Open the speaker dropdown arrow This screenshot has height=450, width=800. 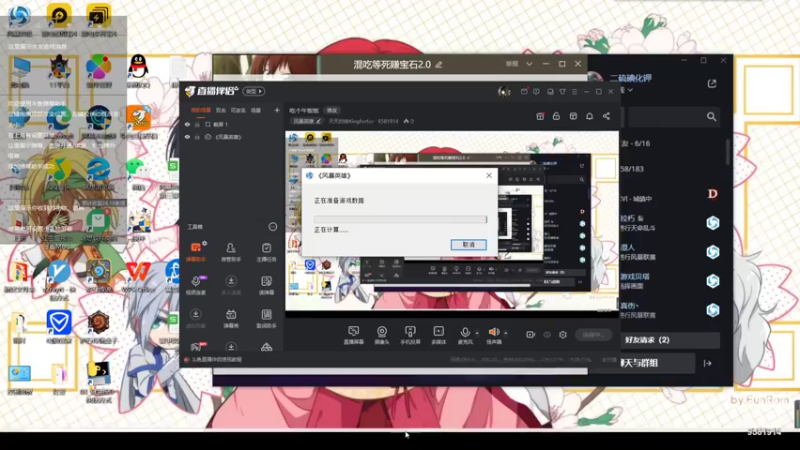pos(506,333)
